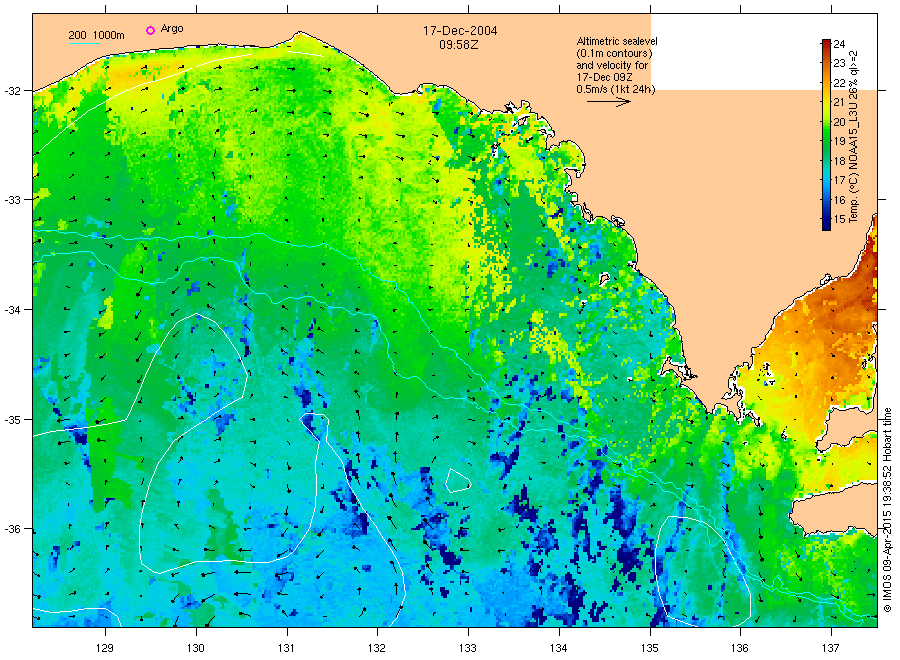
Task: Click the small closed white contour near 133E
Action: pyautogui.click(x=457, y=481)
